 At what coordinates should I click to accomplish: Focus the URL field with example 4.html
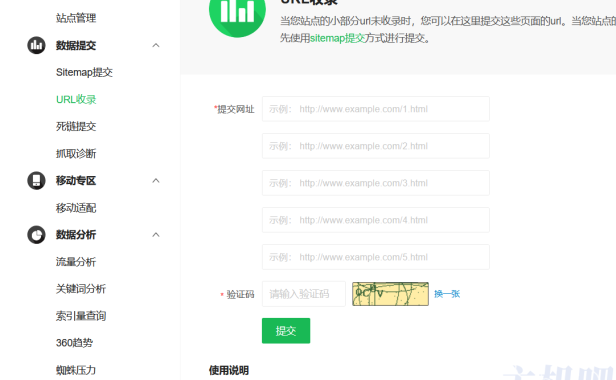pyautogui.click(x=376, y=220)
